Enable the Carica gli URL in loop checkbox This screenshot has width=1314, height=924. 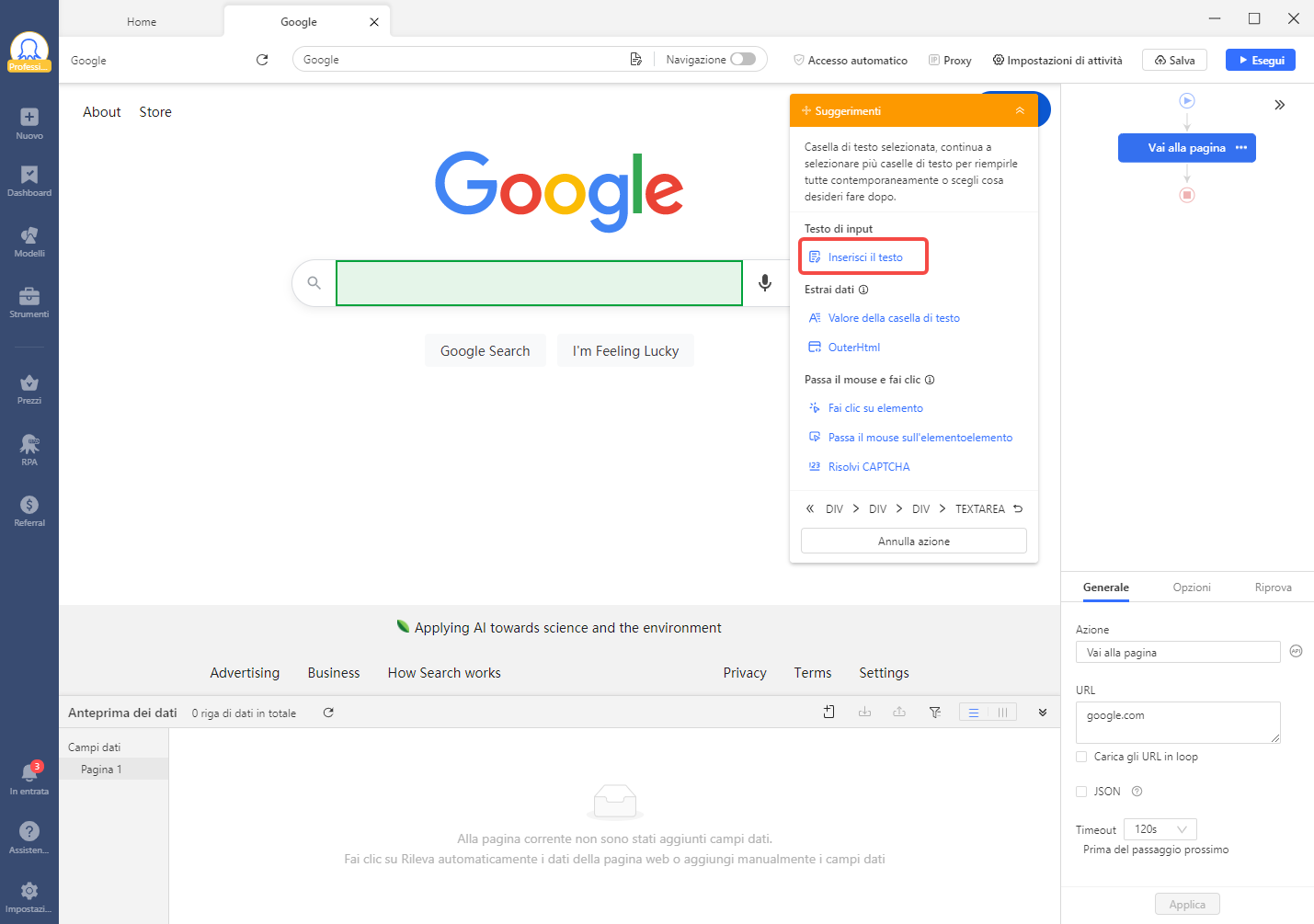[x=1081, y=756]
